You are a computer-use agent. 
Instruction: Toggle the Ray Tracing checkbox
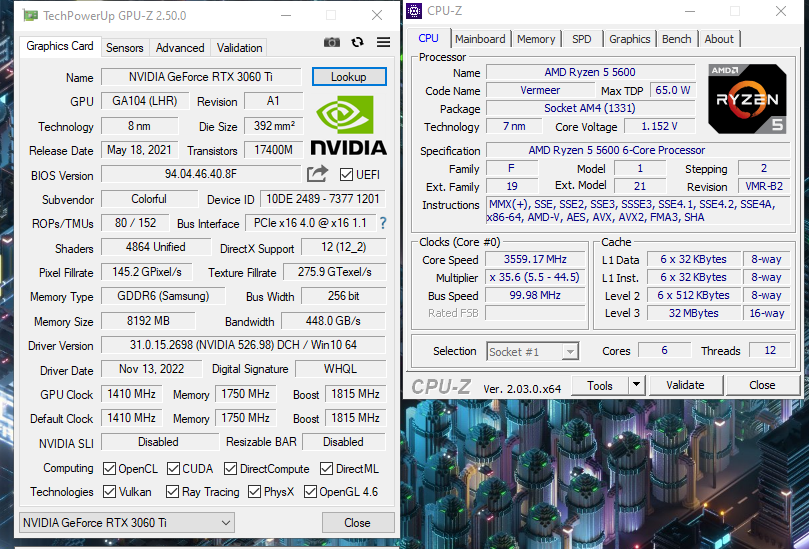tap(172, 492)
